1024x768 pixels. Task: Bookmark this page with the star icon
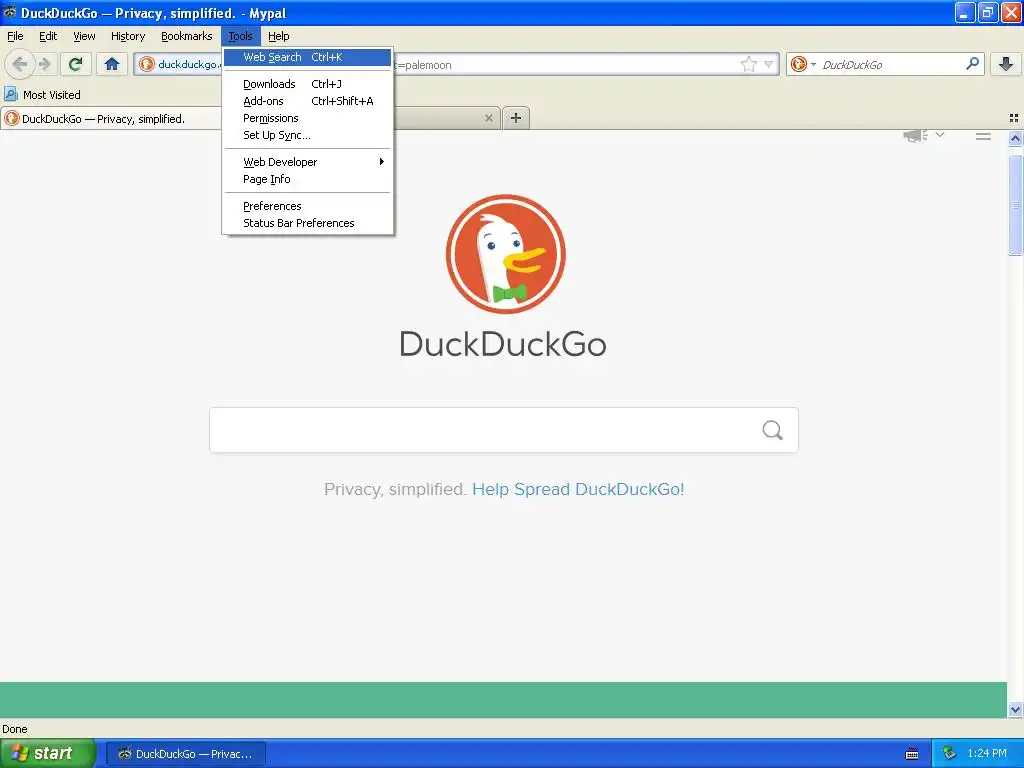748,64
